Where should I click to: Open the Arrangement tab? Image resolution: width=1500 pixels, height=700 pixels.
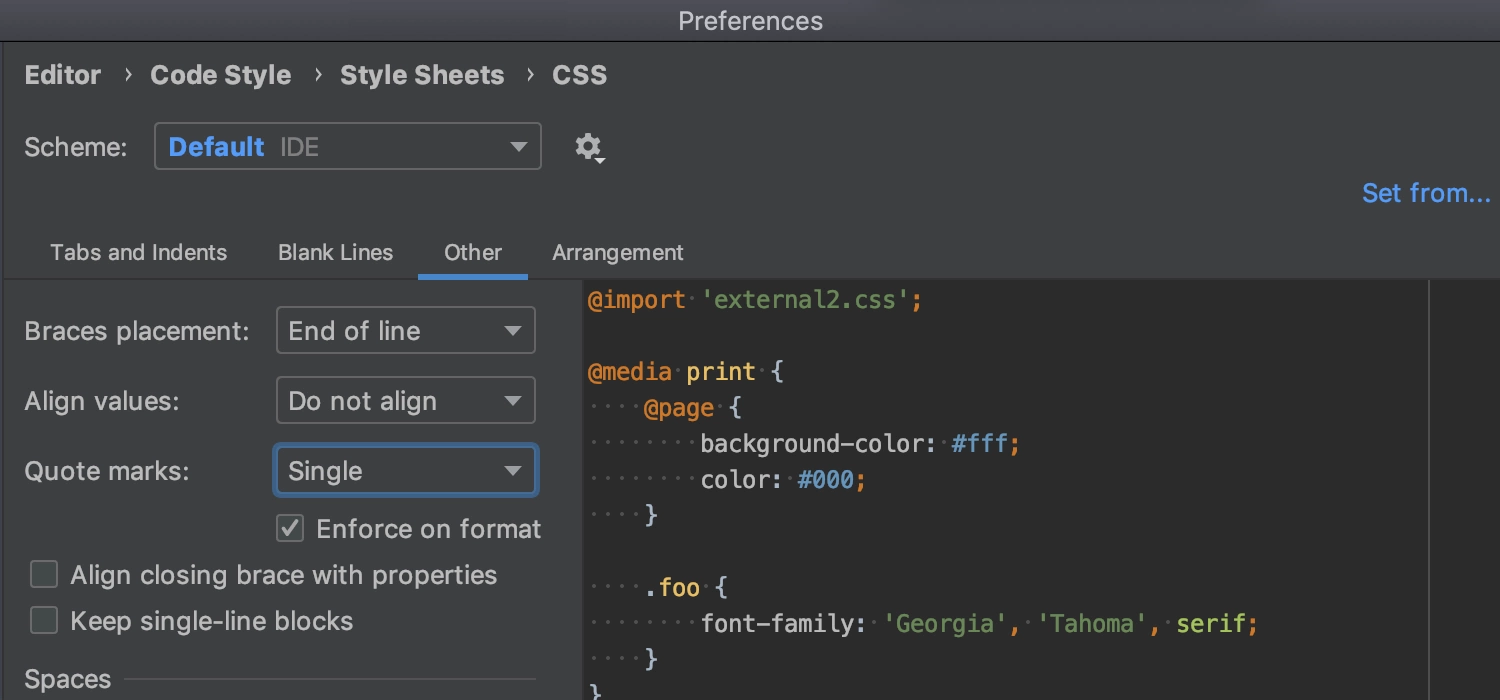[x=618, y=253]
